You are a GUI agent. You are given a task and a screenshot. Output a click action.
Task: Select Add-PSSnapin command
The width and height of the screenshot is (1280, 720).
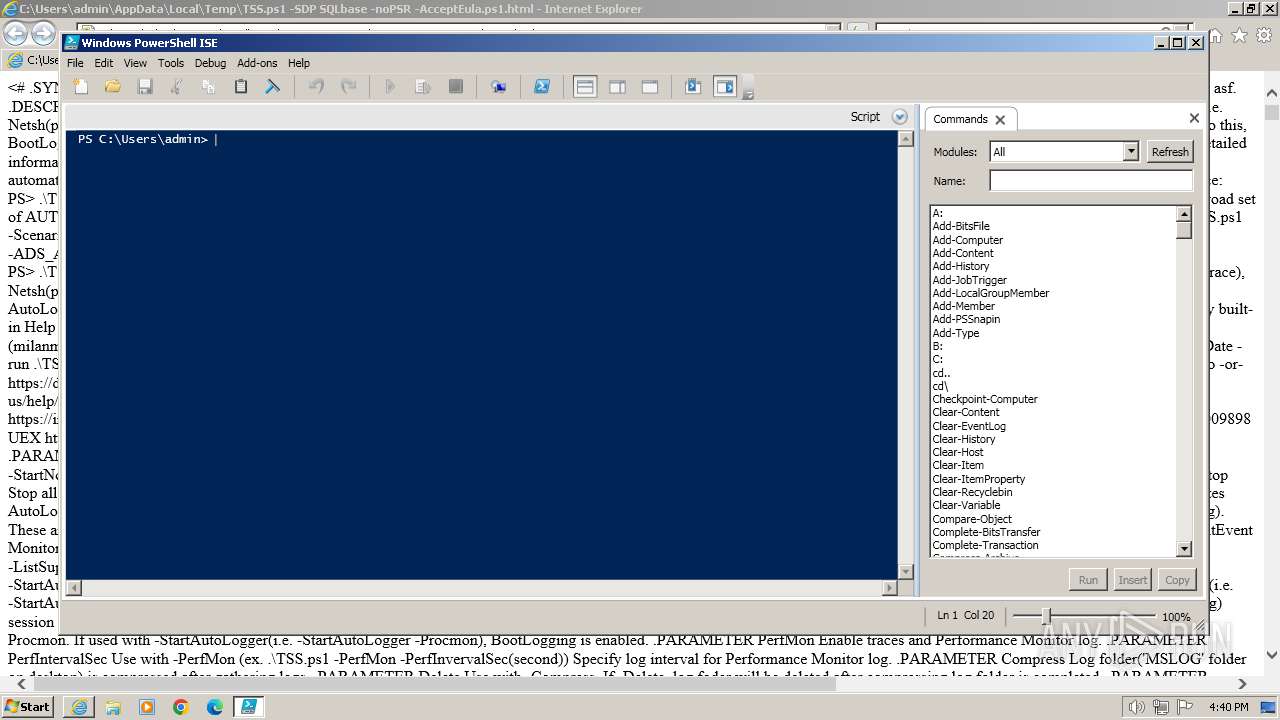click(966, 319)
